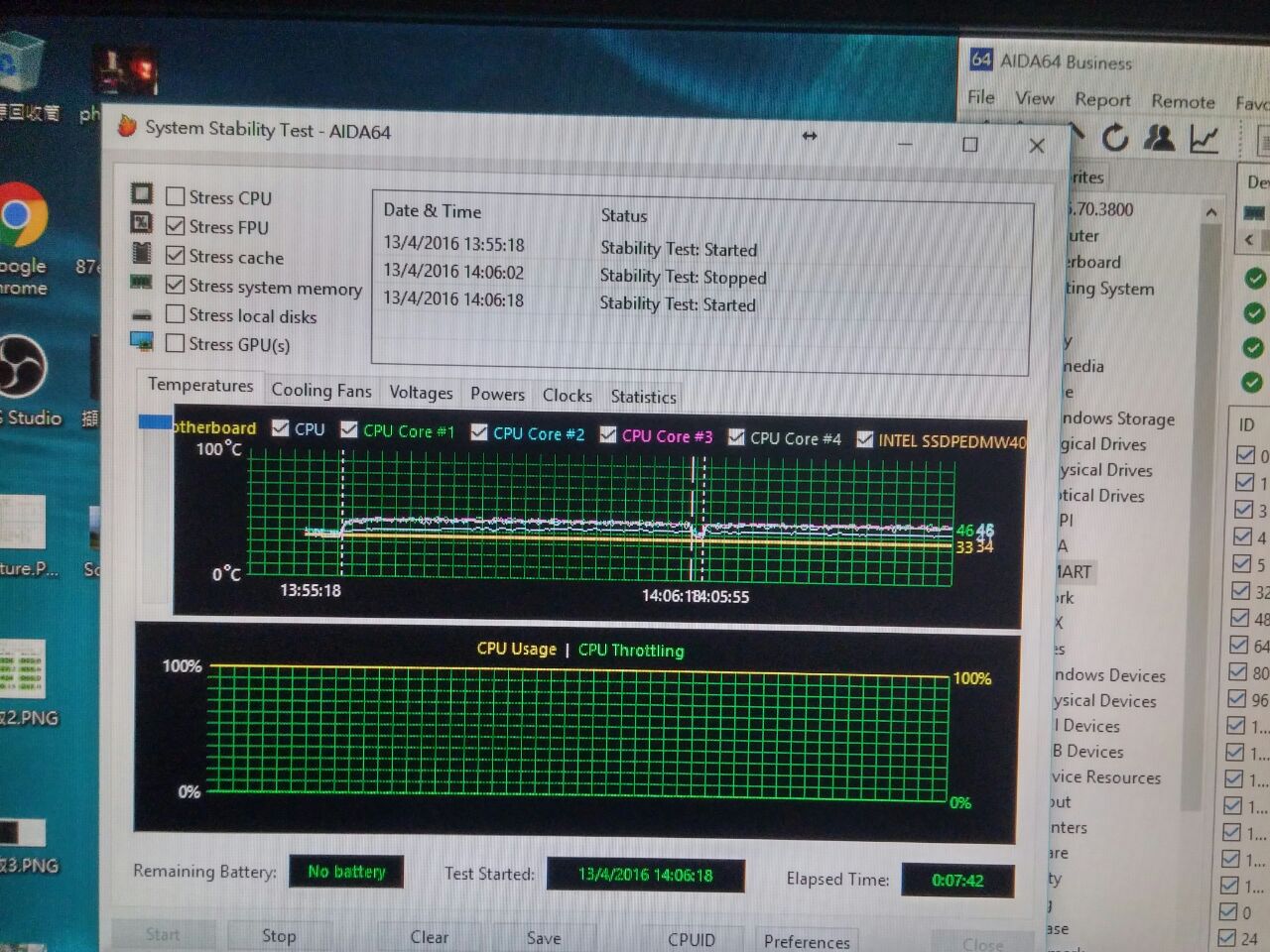Switch to the Voltages tab
1270x952 pixels.
tap(421, 393)
